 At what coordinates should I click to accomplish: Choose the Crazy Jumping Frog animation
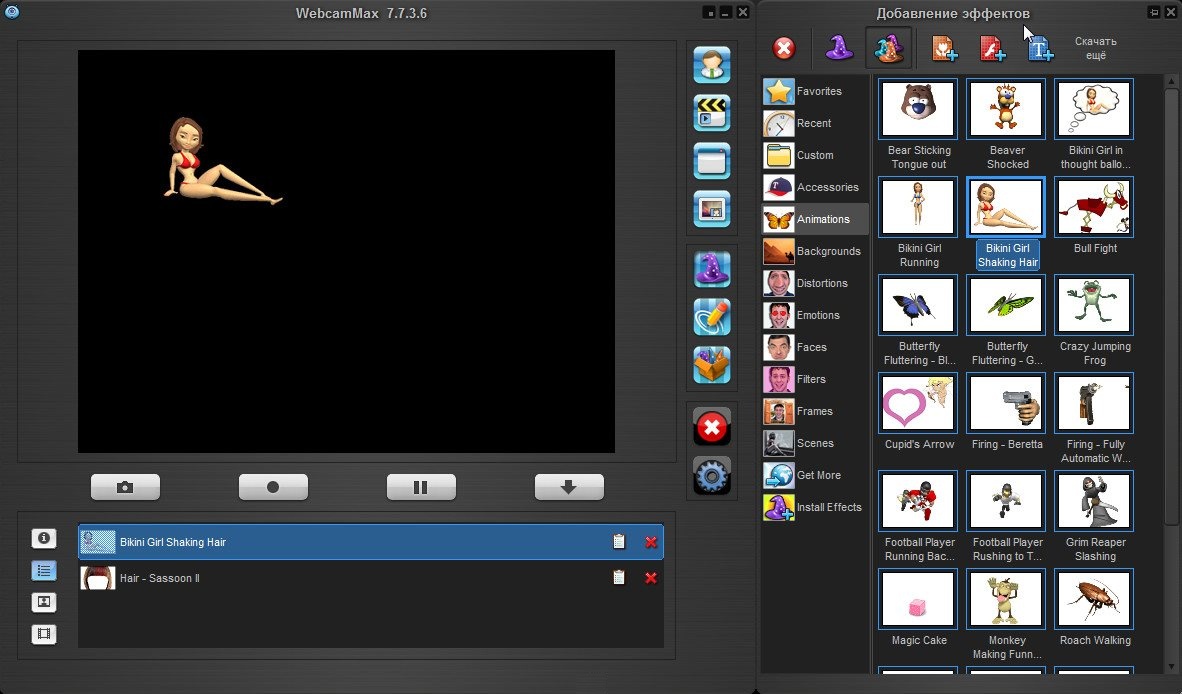click(1094, 306)
